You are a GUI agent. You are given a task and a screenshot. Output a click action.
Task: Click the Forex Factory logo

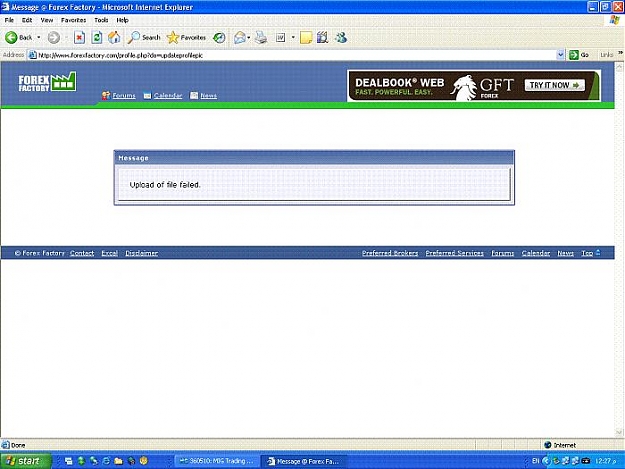tap(47, 82)
